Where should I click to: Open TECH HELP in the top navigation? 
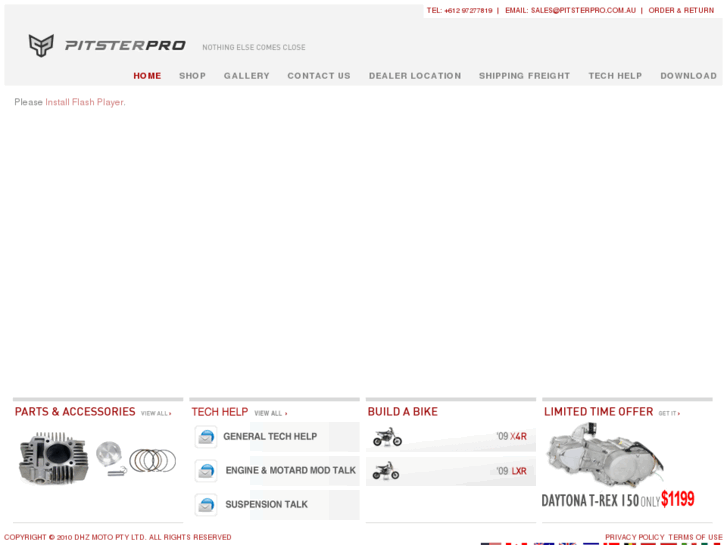pos(615,76)
